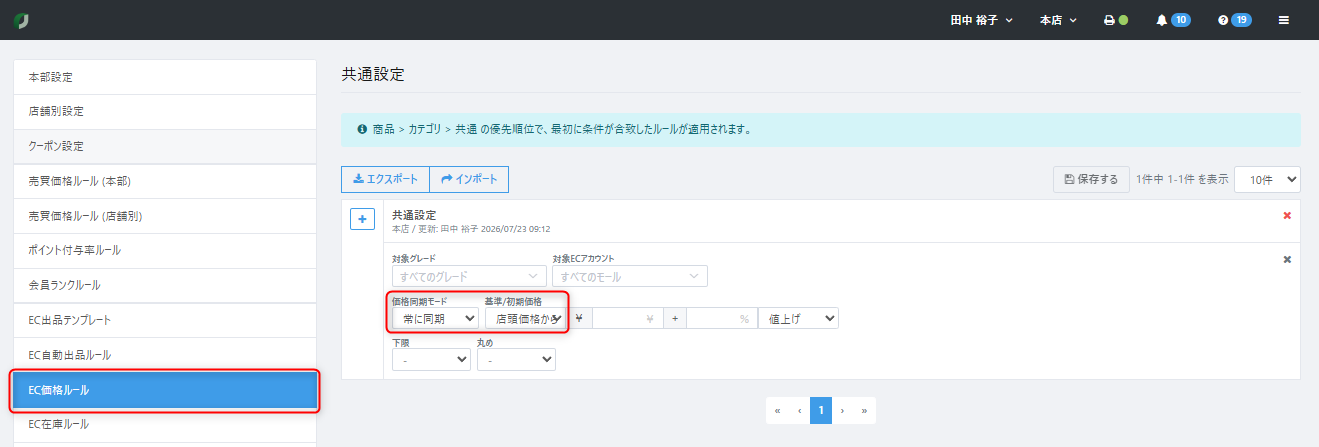Open help question mark with 19 badge

click(1234, 20)
